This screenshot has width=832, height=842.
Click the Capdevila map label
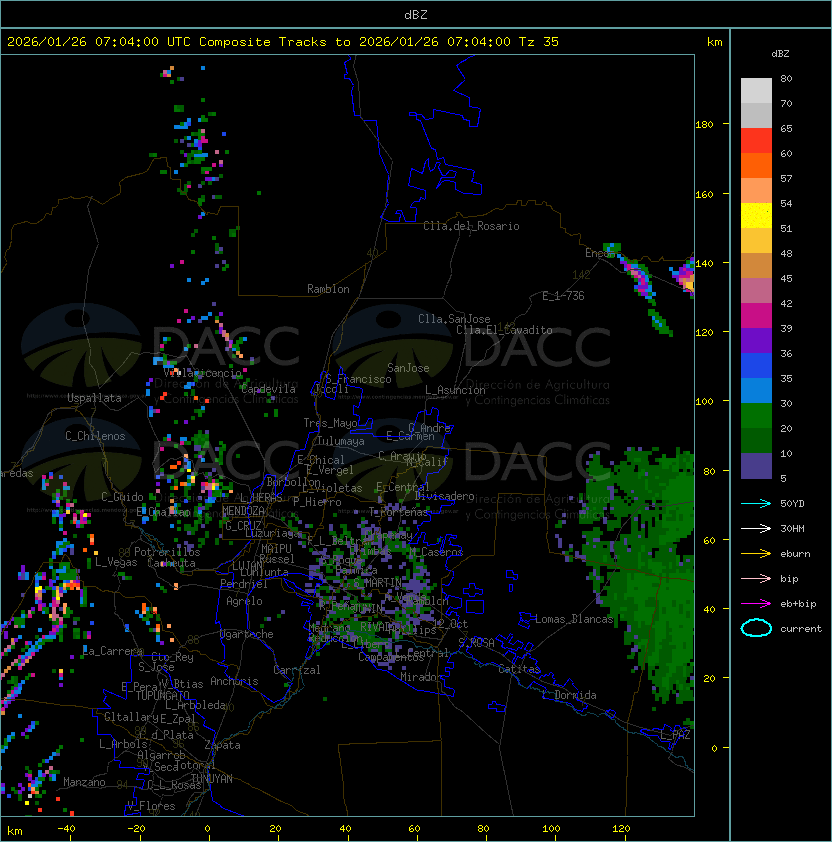[x=268, y=389]
